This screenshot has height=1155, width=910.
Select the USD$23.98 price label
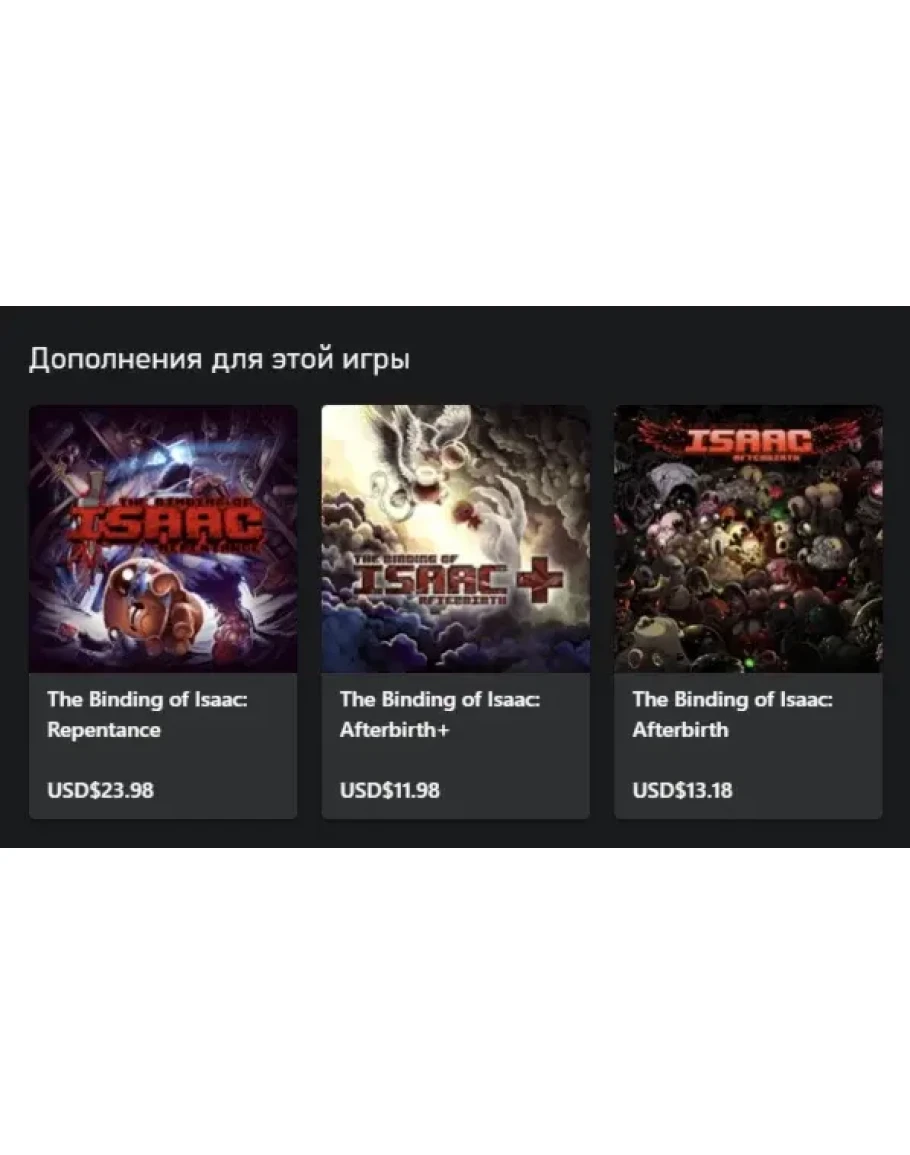point(100,790)
